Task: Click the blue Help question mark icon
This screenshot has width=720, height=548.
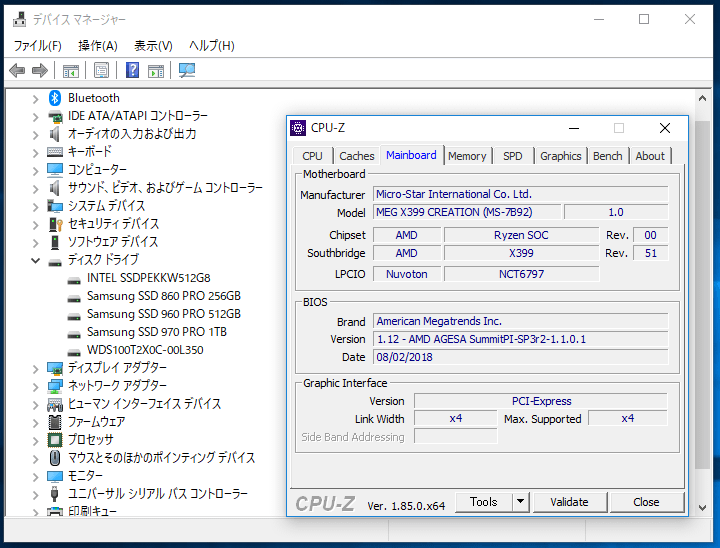Action: pyautogui.click(x=132, y=70)
